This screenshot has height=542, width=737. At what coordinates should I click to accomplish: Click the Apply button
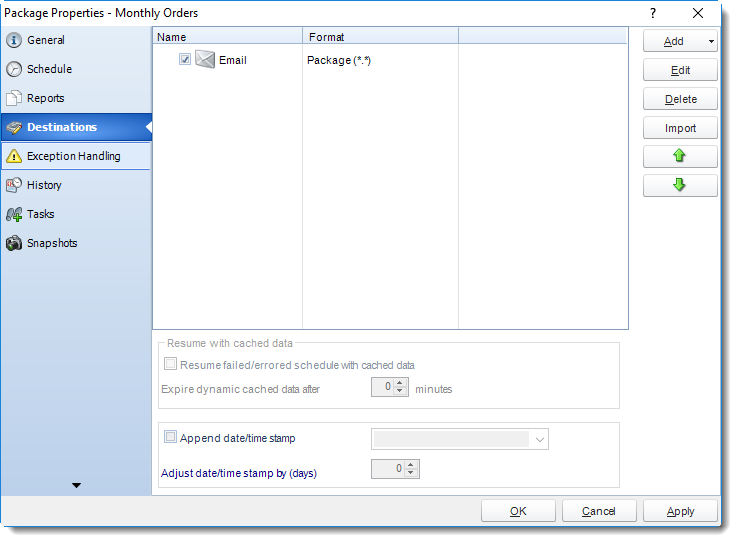pyautogui.click(x=680, y=511)
